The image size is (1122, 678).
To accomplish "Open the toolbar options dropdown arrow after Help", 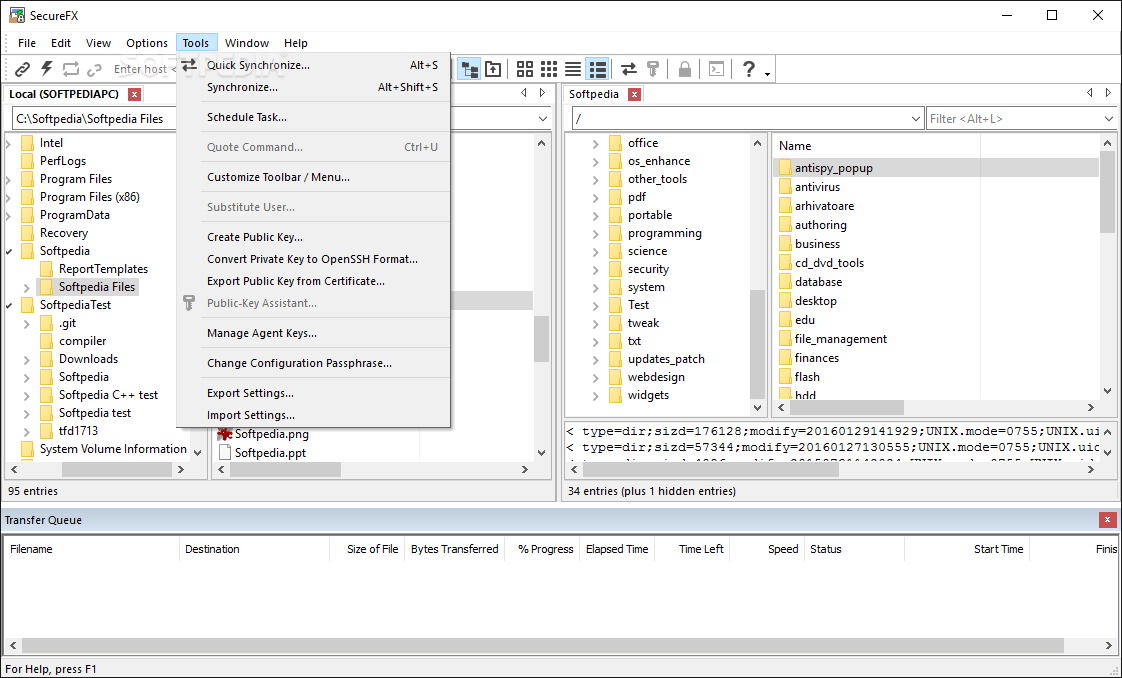I will click(767, 74).
